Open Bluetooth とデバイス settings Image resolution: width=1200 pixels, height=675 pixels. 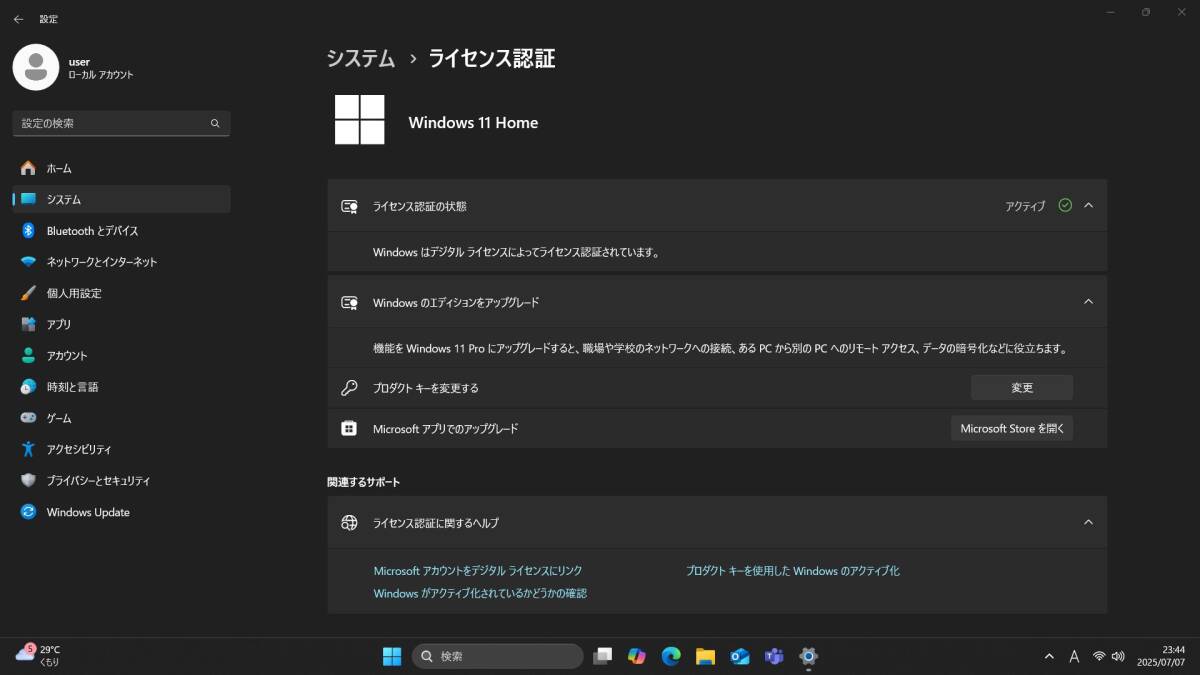point(121,230)
